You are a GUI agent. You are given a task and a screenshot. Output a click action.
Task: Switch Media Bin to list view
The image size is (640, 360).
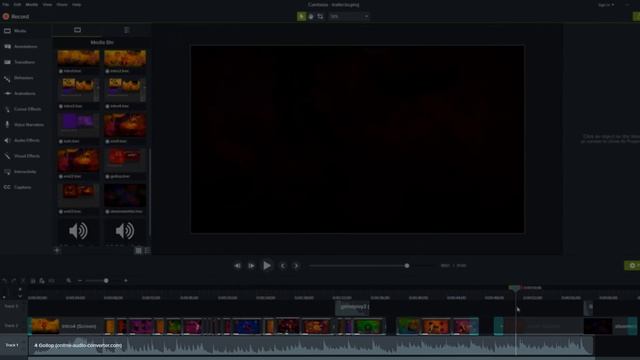point(147,250)
